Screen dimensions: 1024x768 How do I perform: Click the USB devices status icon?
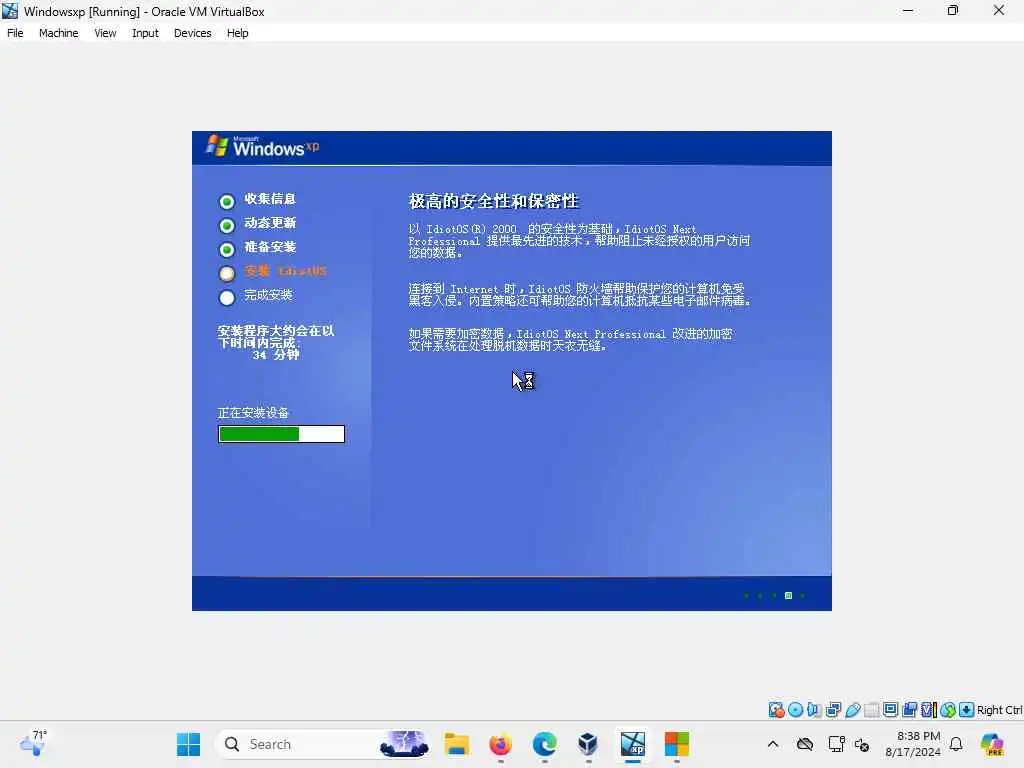point(853,710)
